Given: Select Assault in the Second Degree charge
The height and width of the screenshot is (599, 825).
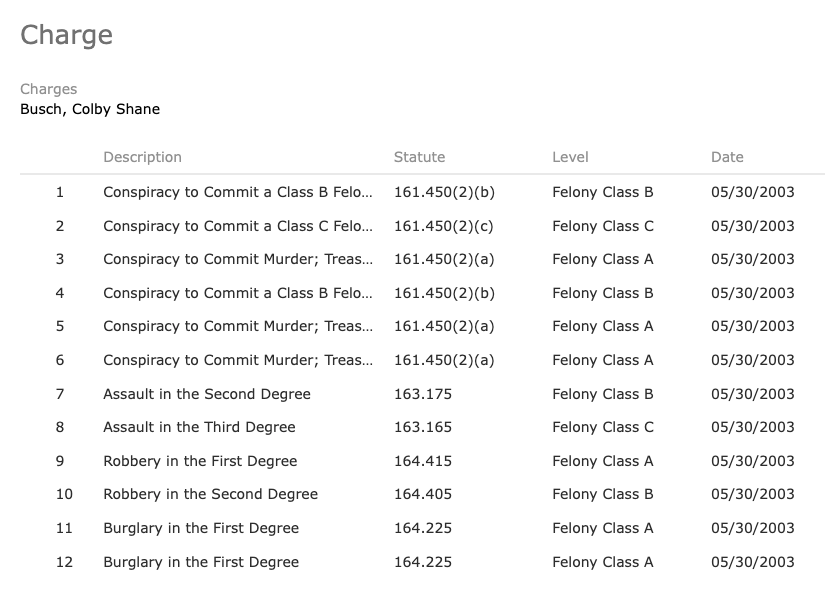Looking at the screenshot, I should coord(207,394).
